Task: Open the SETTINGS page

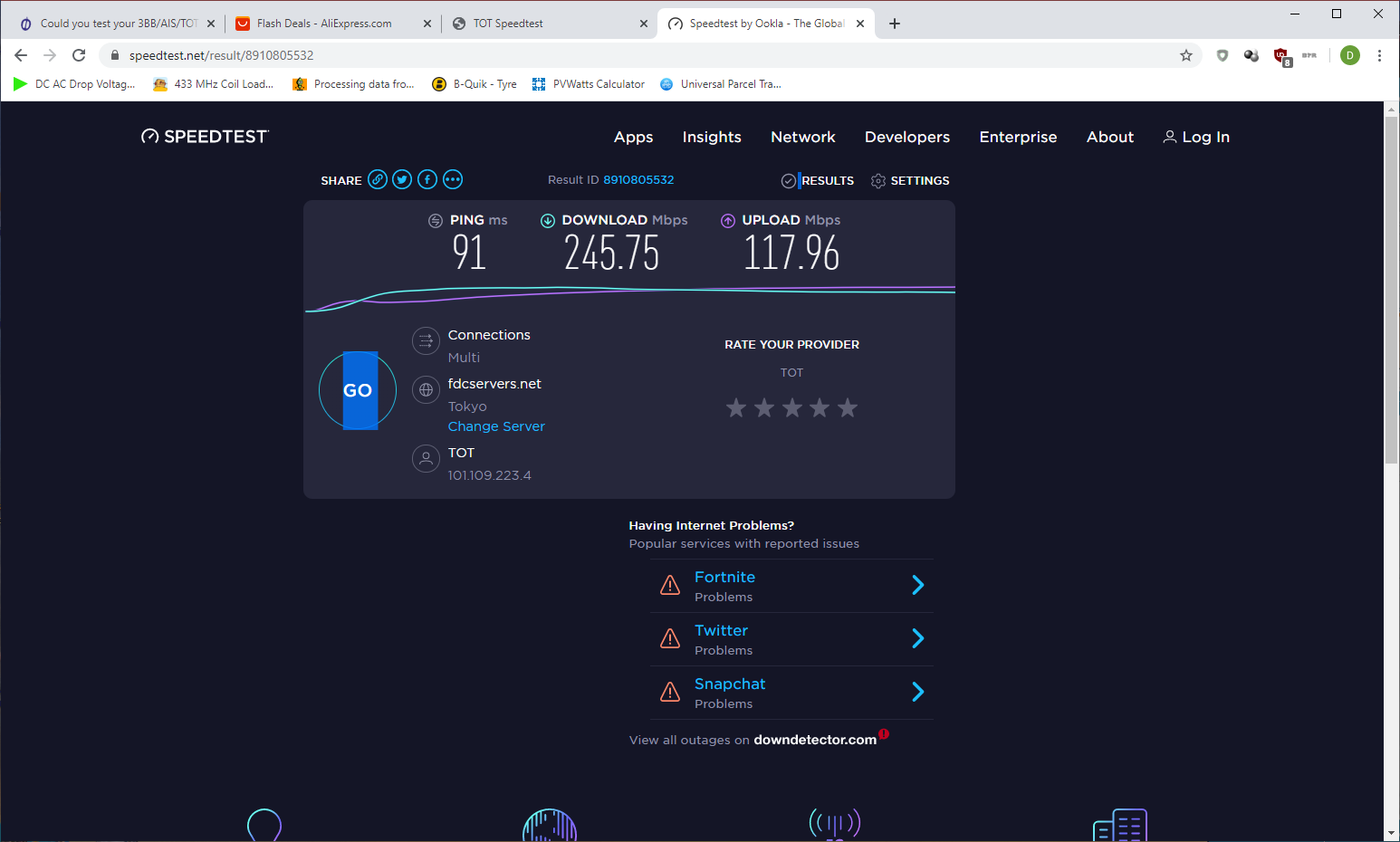Action: 910,180
